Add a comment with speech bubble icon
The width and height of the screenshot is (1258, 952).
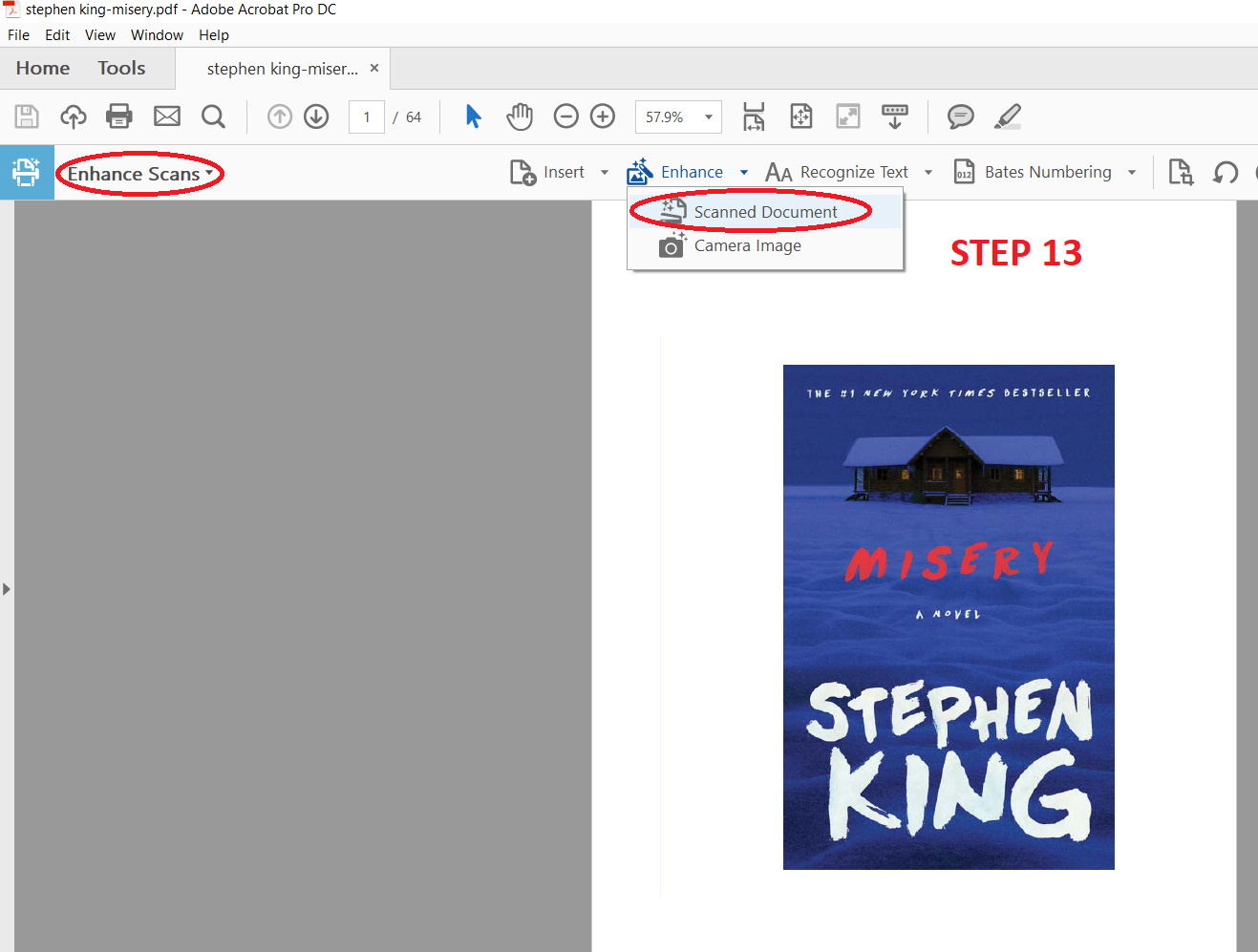(x=960, y=116)
